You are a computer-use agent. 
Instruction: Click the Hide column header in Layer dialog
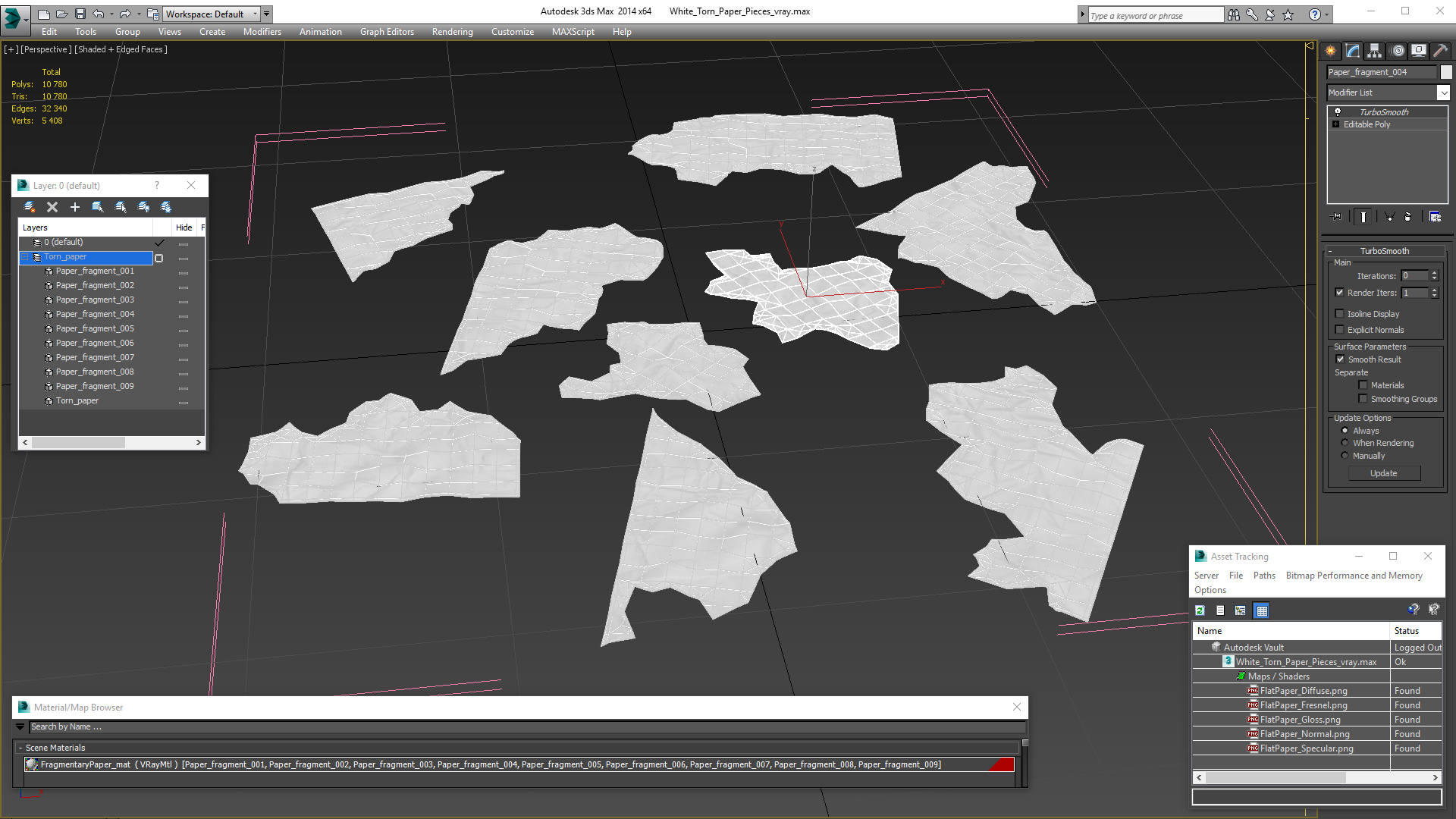tap(184, 227)
